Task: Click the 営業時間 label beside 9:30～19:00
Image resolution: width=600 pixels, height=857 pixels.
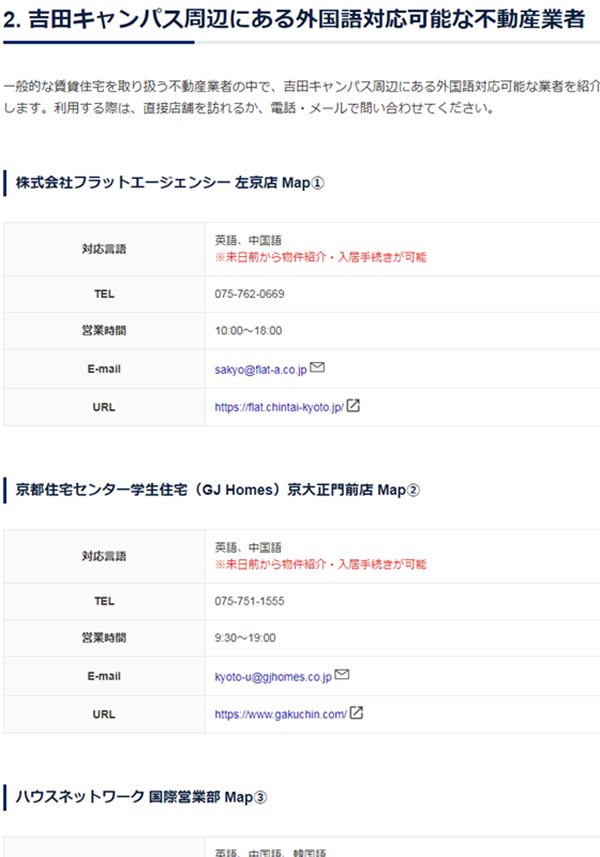Action: [104, 638]
